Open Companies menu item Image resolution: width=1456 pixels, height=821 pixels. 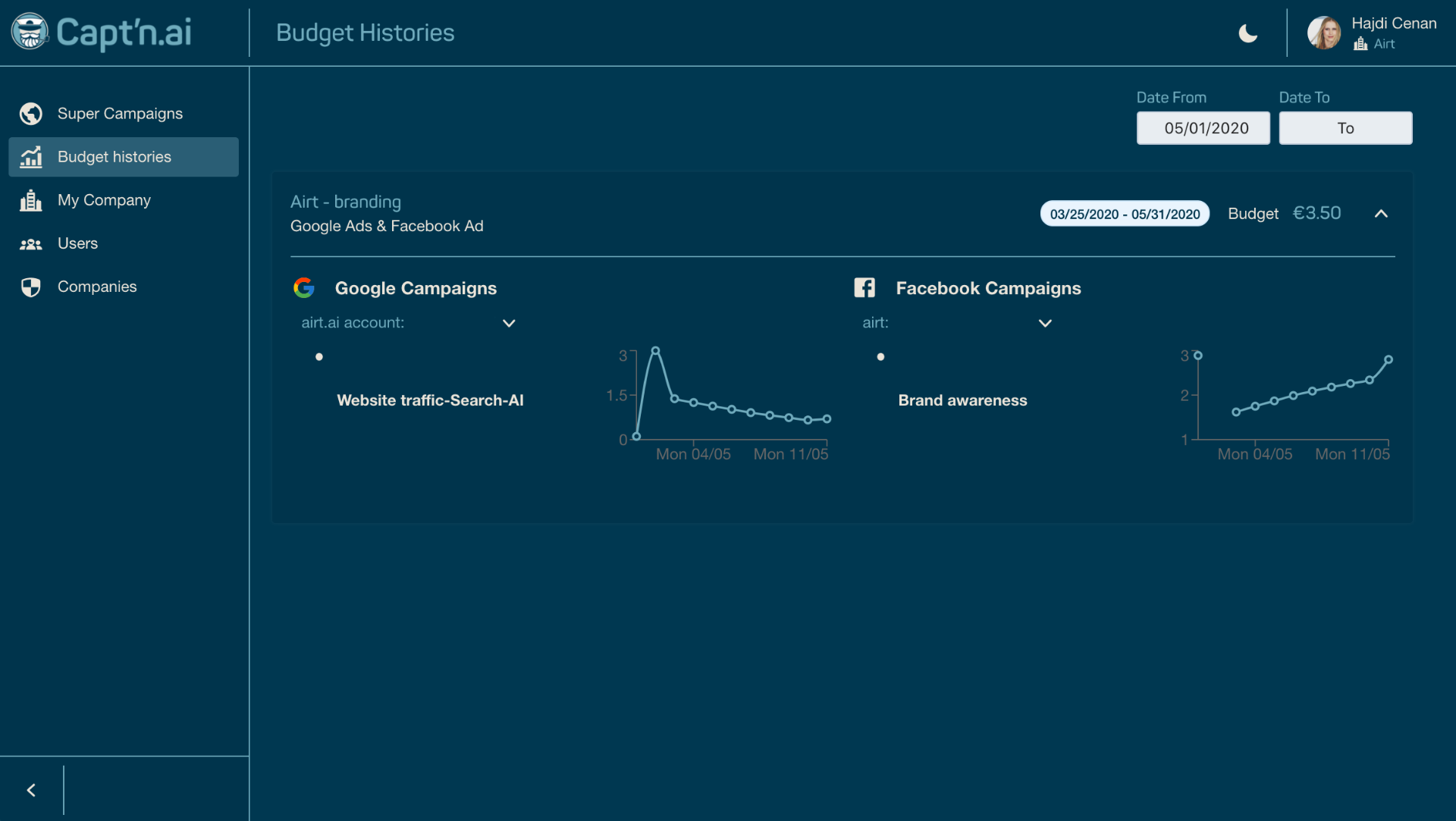point(124,287)
